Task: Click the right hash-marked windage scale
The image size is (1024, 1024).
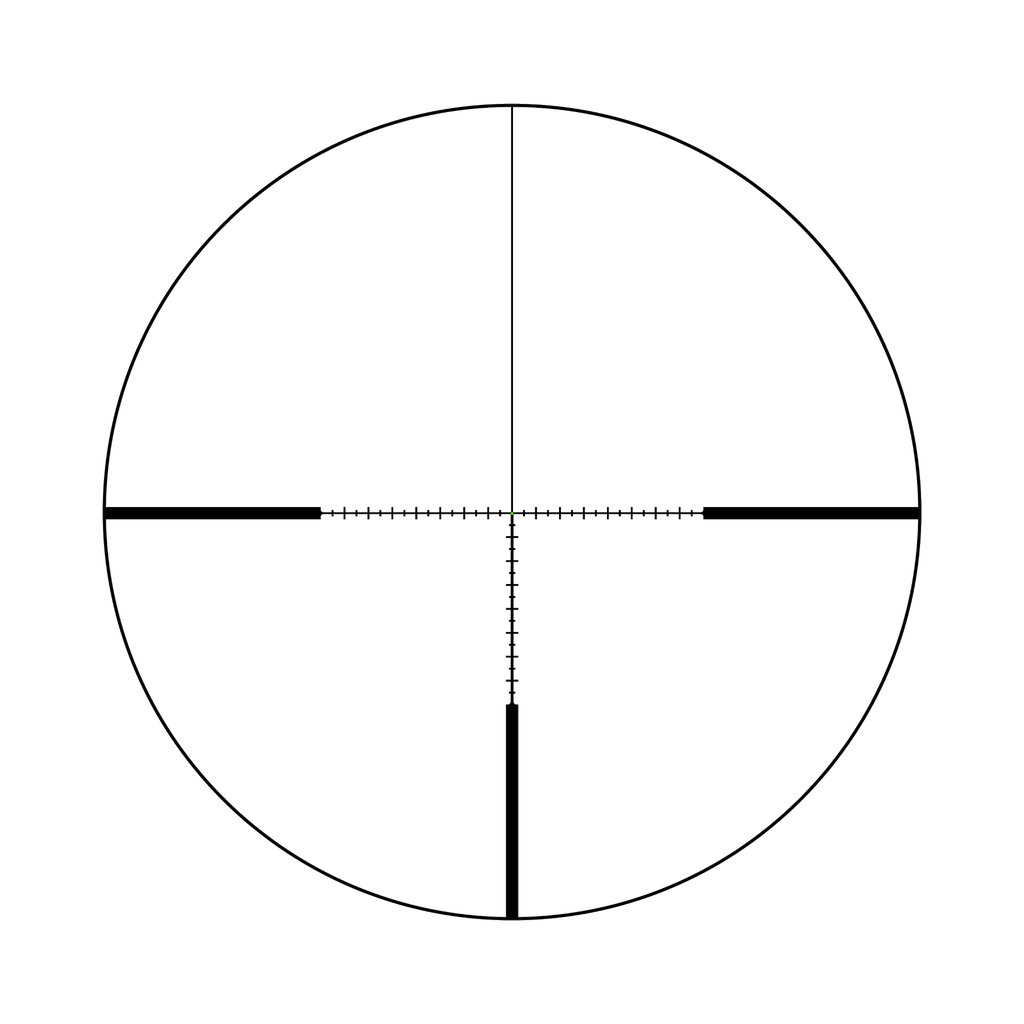Action: pyautogui.click(x=608, y=513)
